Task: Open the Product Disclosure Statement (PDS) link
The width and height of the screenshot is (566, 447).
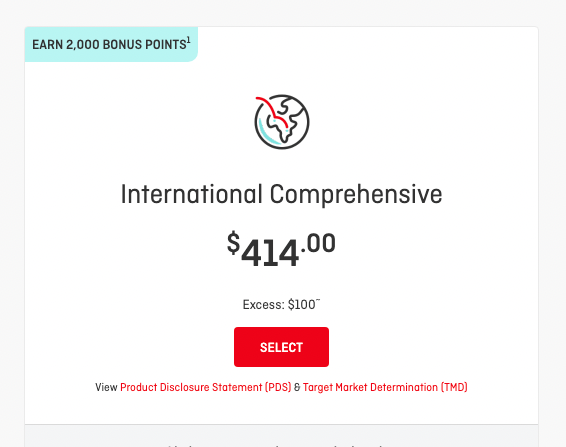Action: click(x=205, y=387)
